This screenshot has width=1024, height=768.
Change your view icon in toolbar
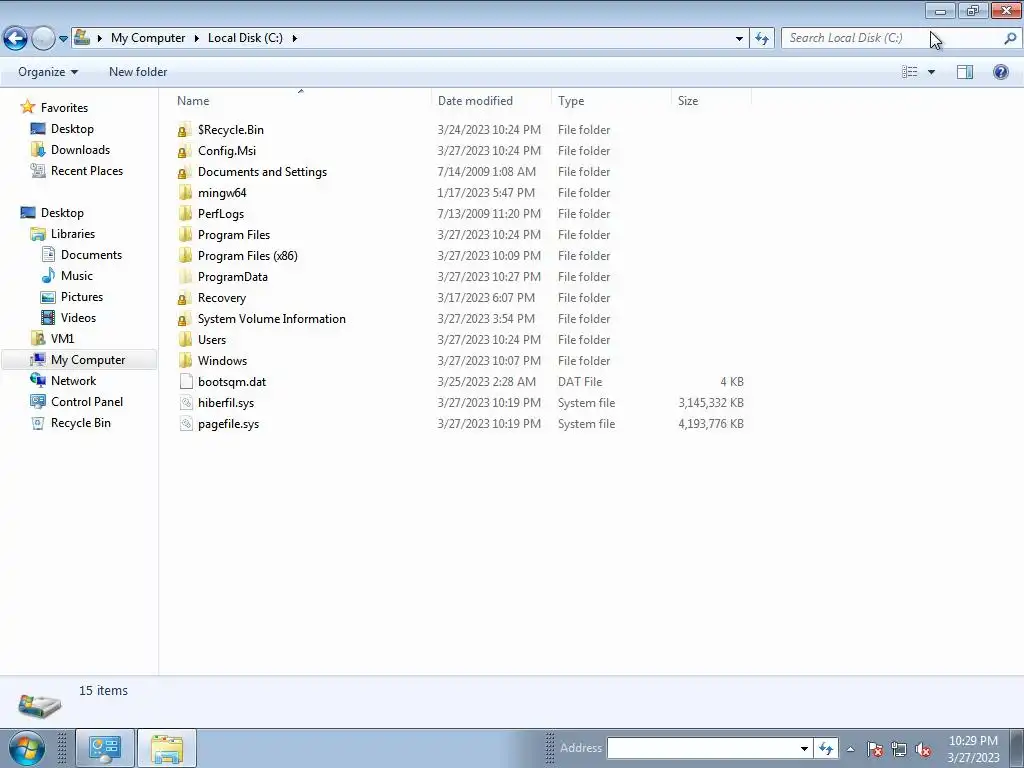click(909, 72)
